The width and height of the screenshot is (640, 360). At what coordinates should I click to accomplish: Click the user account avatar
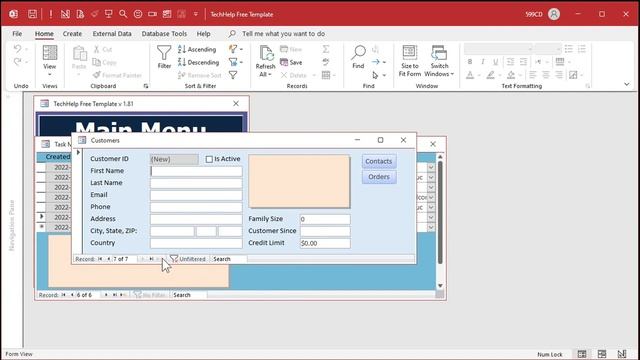pyautogui.click(x=554, y=14)
